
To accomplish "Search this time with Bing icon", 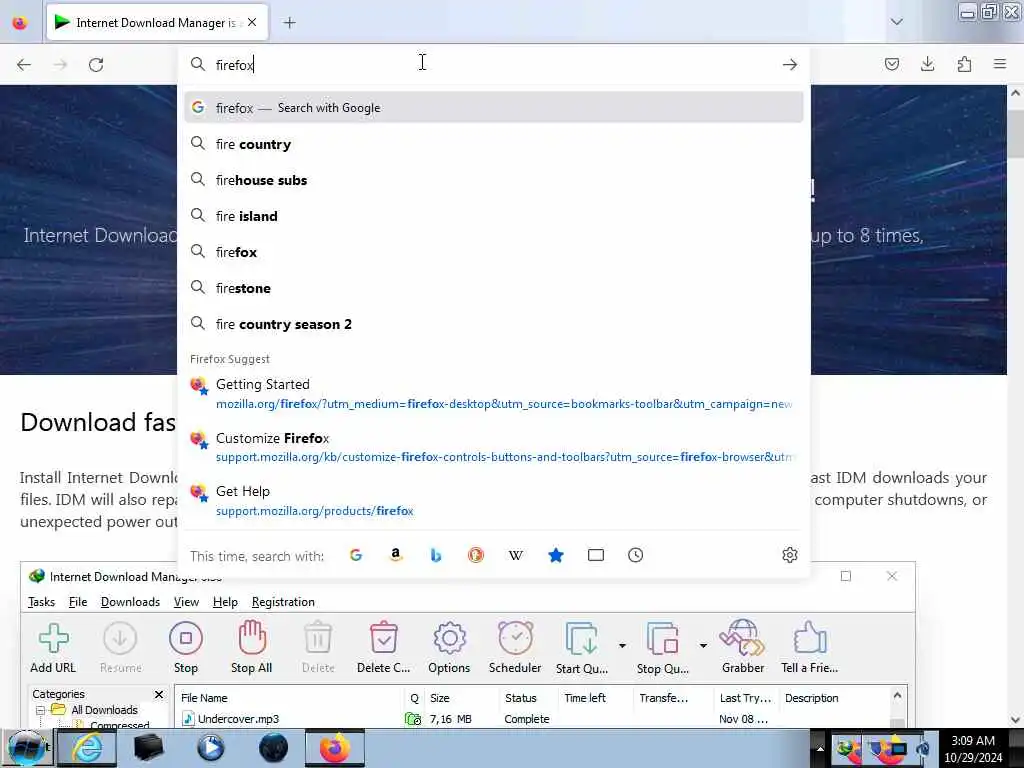I will (x=436, y=555).
